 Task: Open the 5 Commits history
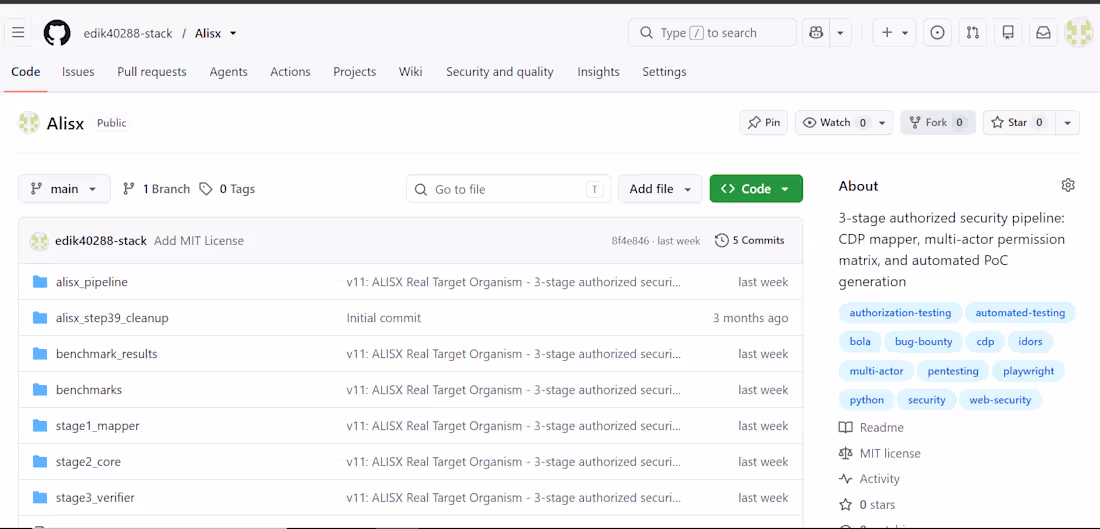(750, 240)
